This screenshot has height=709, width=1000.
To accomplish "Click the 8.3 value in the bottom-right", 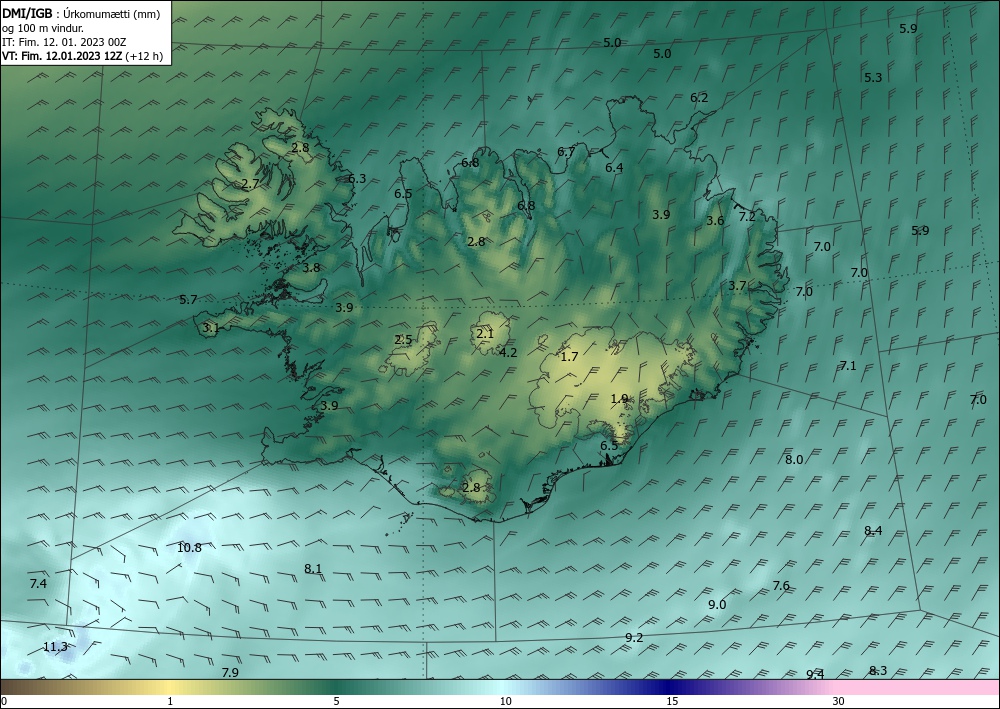I will (878, 671).
